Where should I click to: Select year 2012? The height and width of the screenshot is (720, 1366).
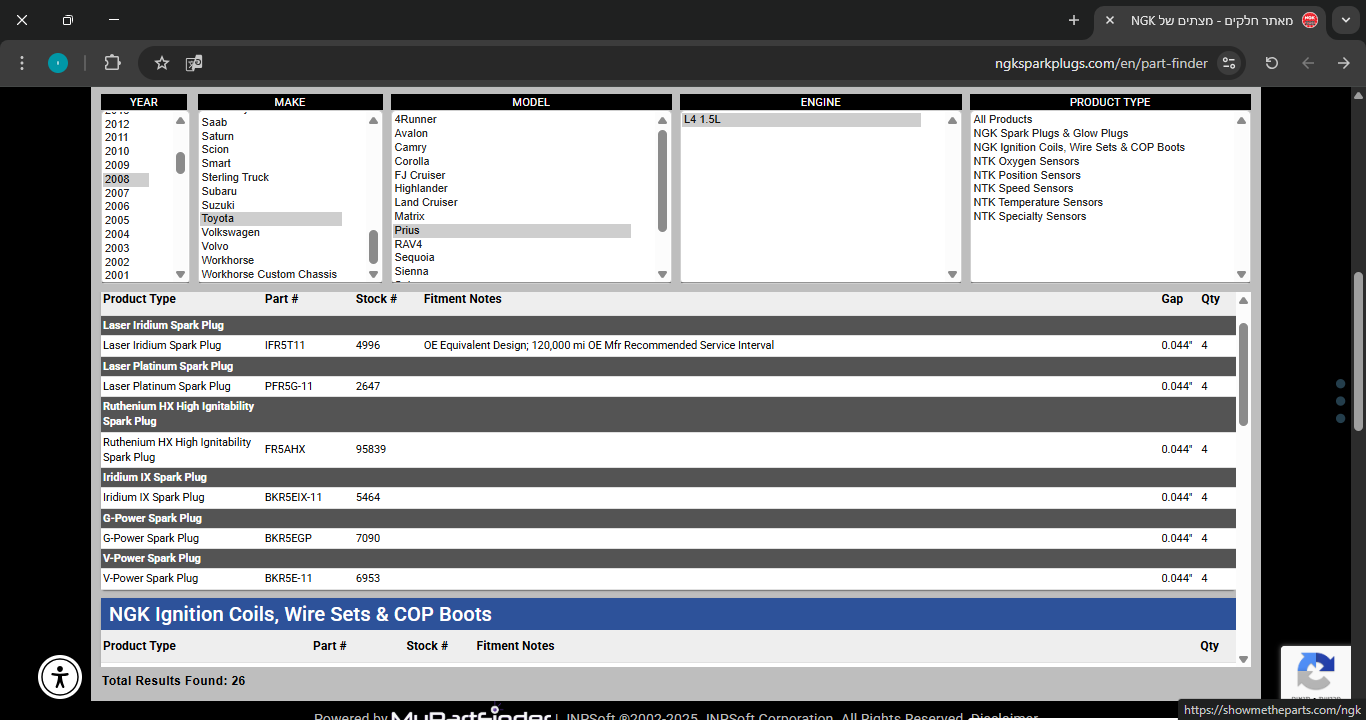[x=117, y=124]
